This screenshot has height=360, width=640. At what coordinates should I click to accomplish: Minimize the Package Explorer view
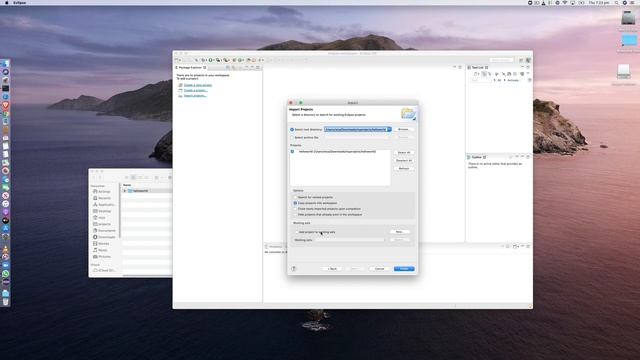[252, 67]
